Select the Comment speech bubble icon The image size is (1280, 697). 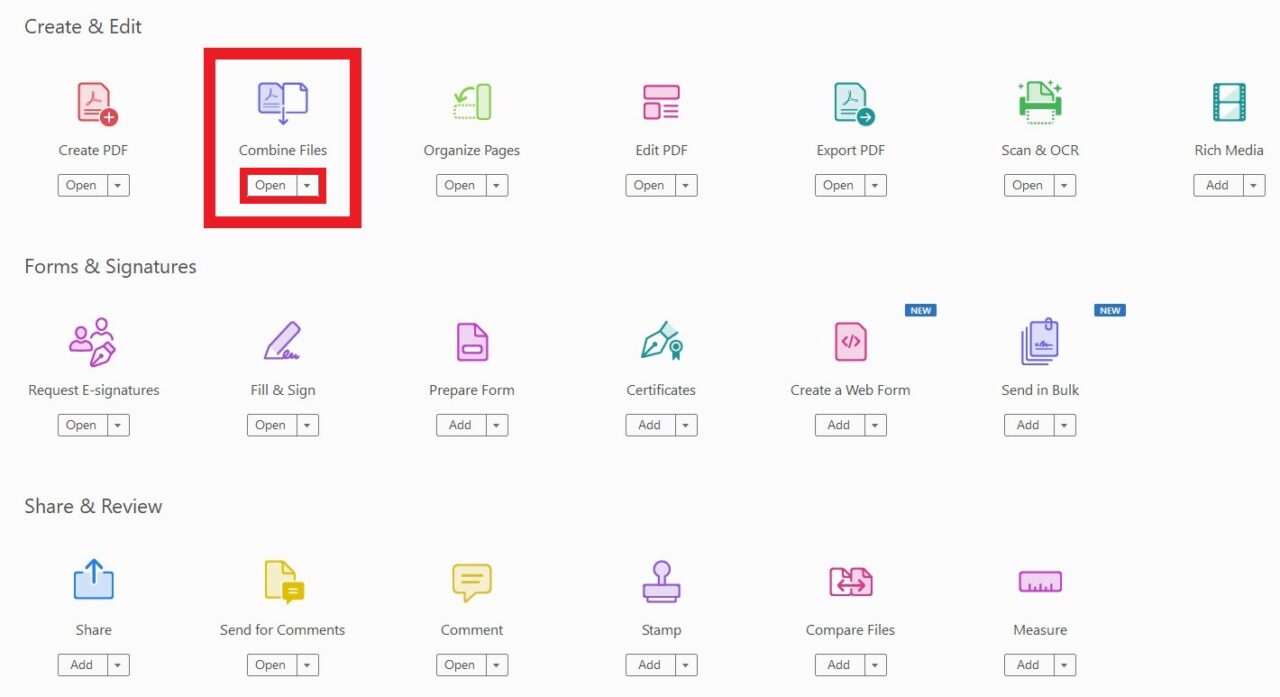click(472, 582)
